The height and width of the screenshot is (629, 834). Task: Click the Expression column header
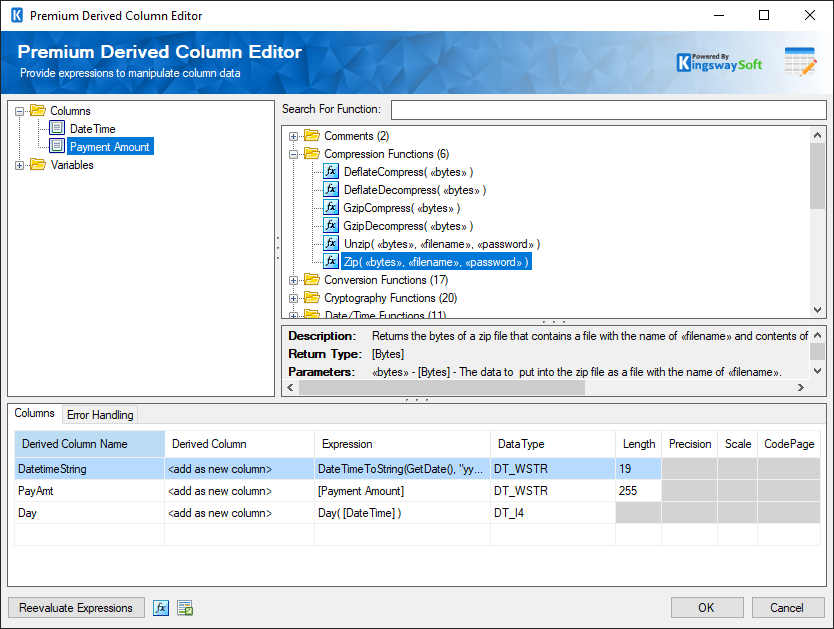tap(402, 444)
